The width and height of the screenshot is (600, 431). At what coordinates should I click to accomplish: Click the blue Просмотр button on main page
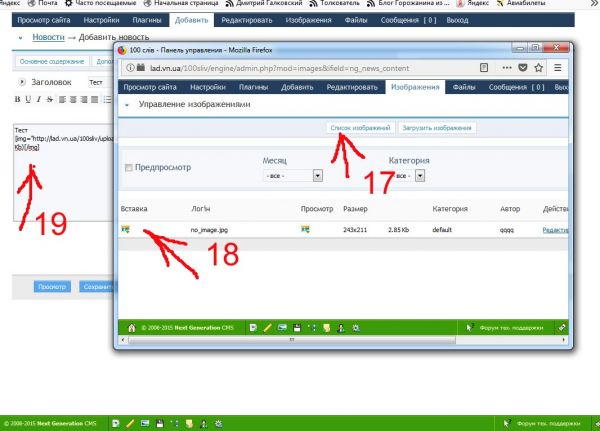pyautogui.click(x=52, y=287)
